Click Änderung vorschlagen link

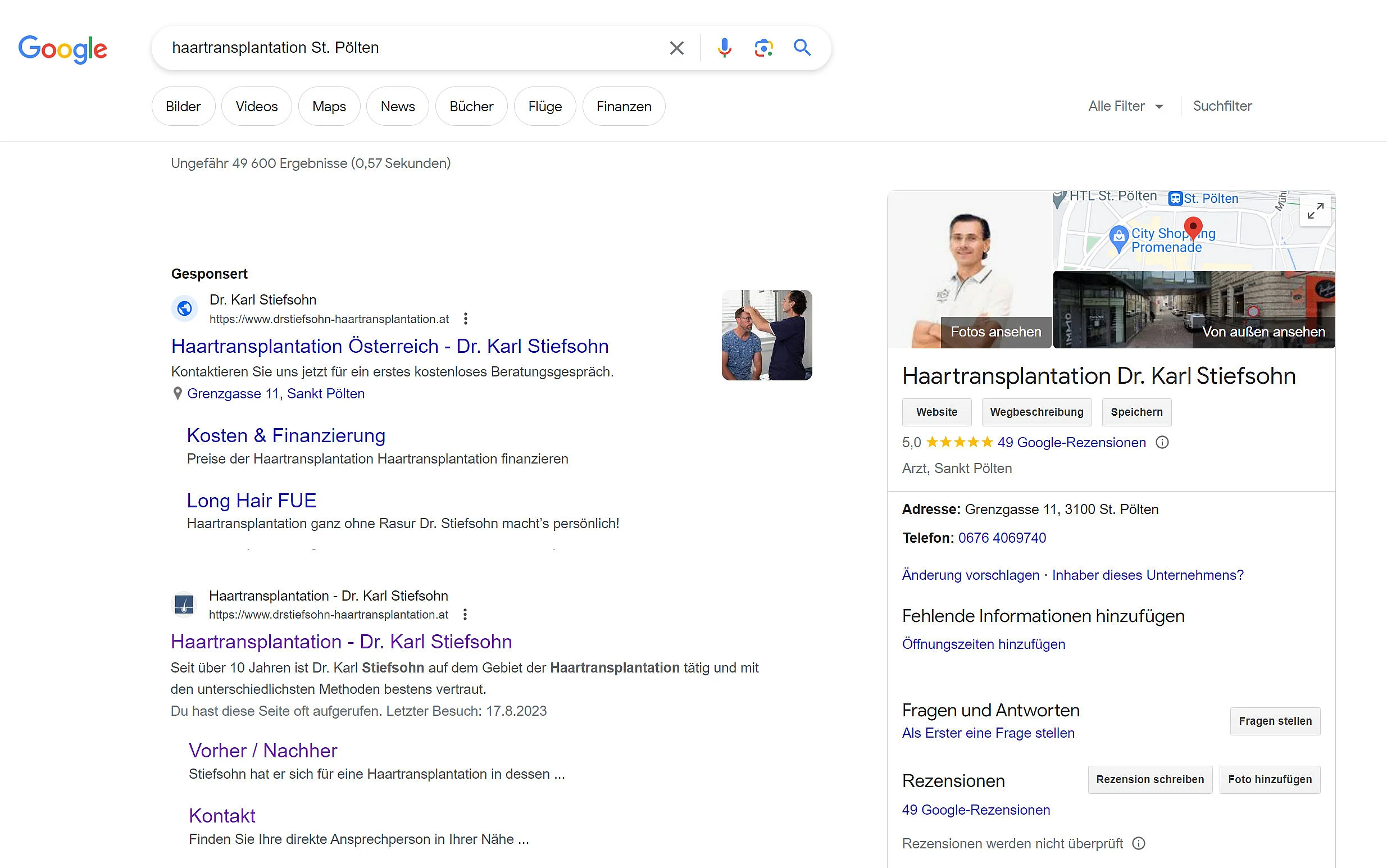[970, 575]
